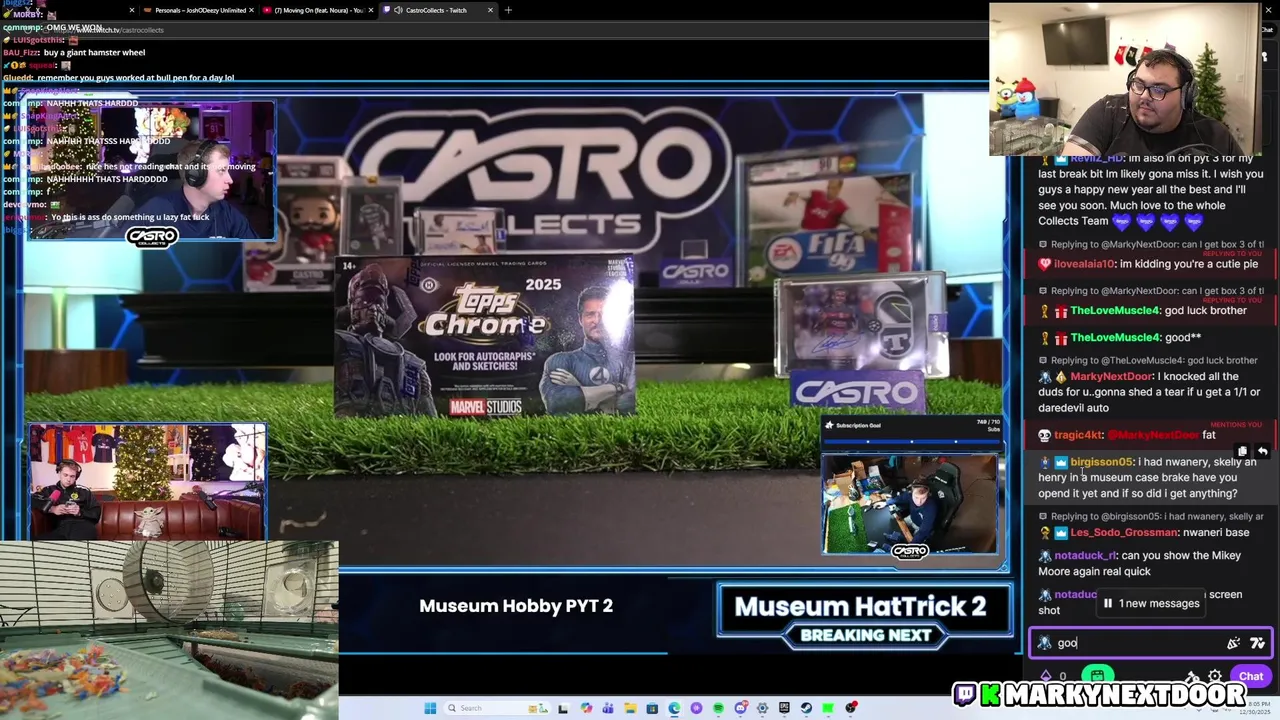1280x720 pixels.
Task: Open TheLoveMuscle4 username on god luck message
Action: [x=1114, y=311]
